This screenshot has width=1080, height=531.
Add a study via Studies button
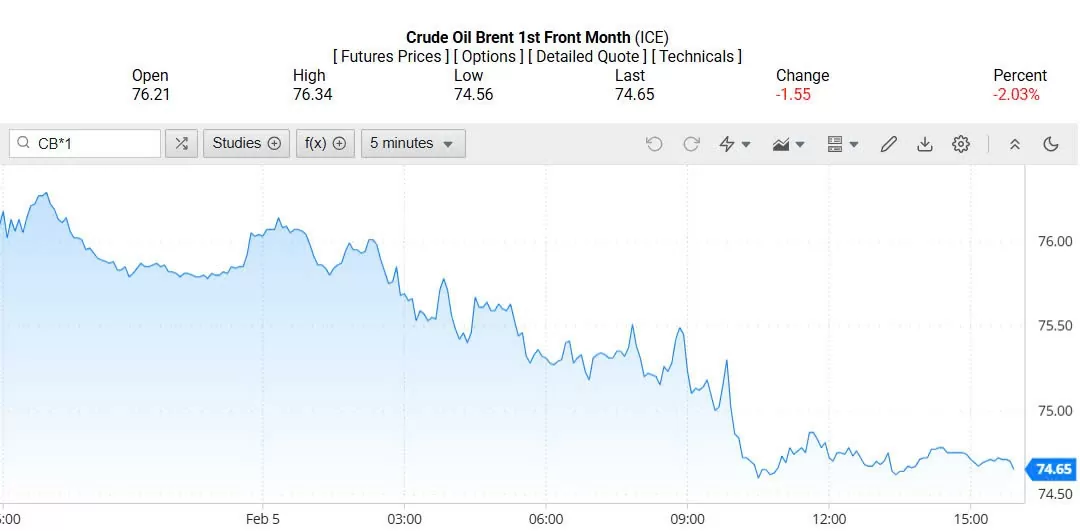coord(246,143)
